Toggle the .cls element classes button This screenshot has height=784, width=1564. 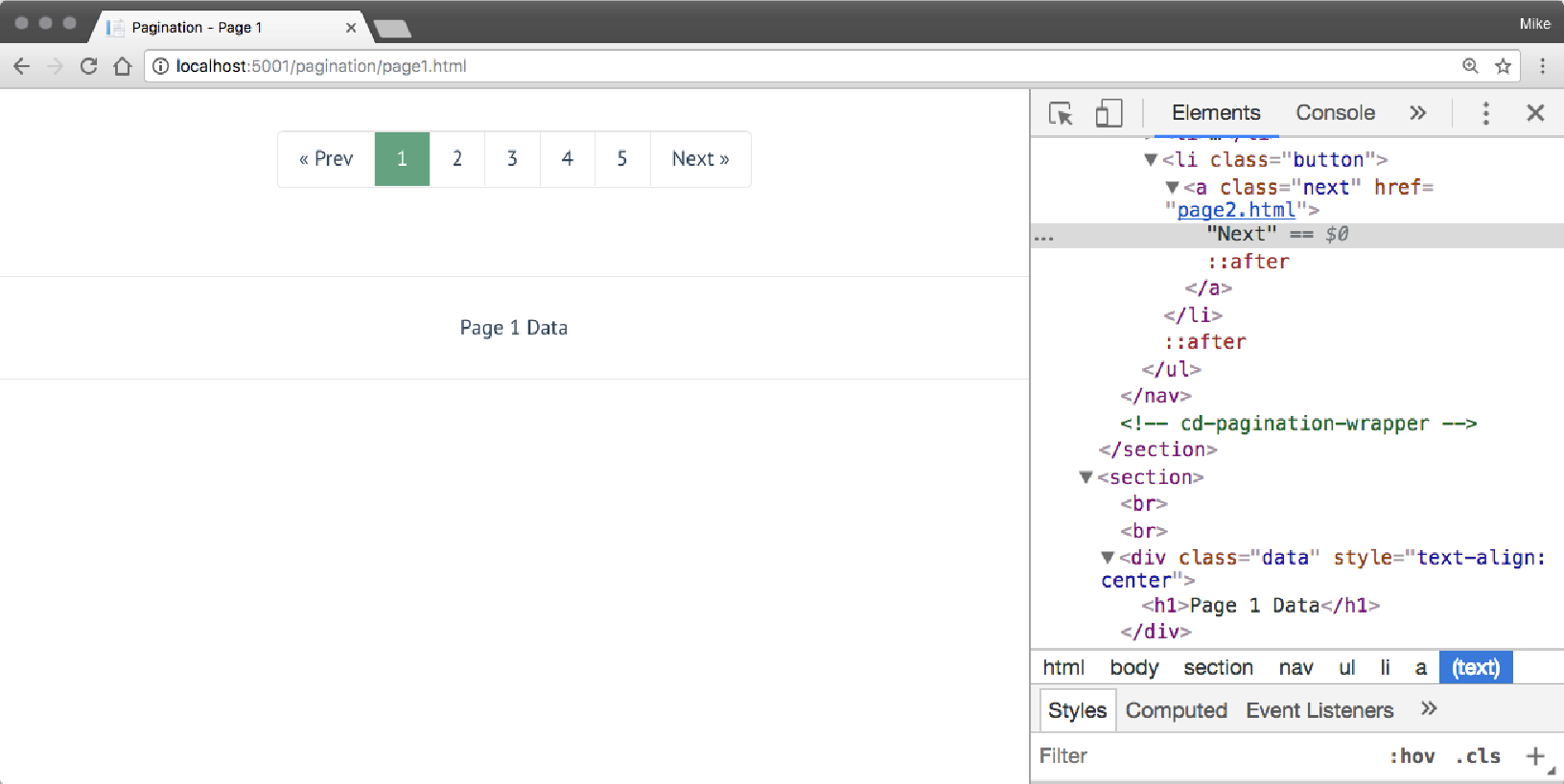(x=1478, y=756)
